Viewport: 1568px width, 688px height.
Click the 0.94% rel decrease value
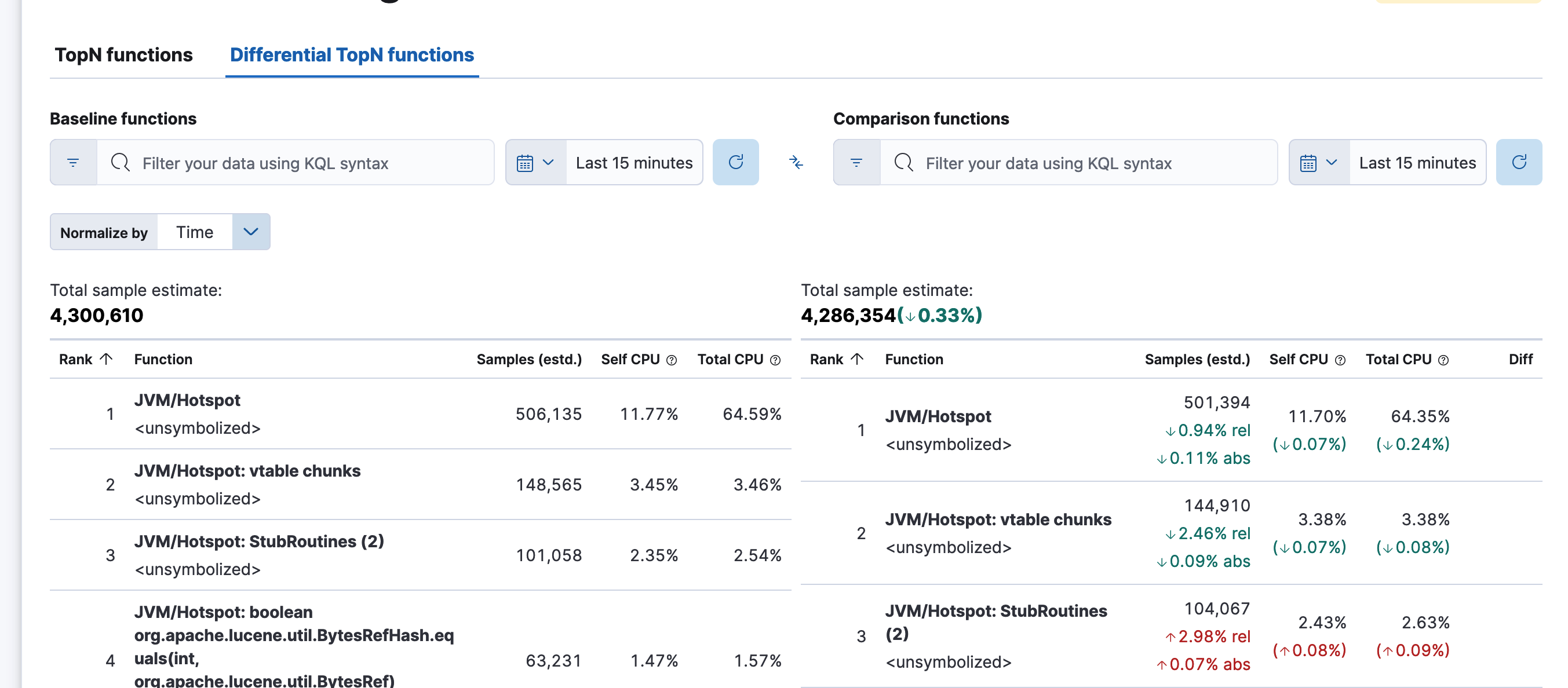1208,430
